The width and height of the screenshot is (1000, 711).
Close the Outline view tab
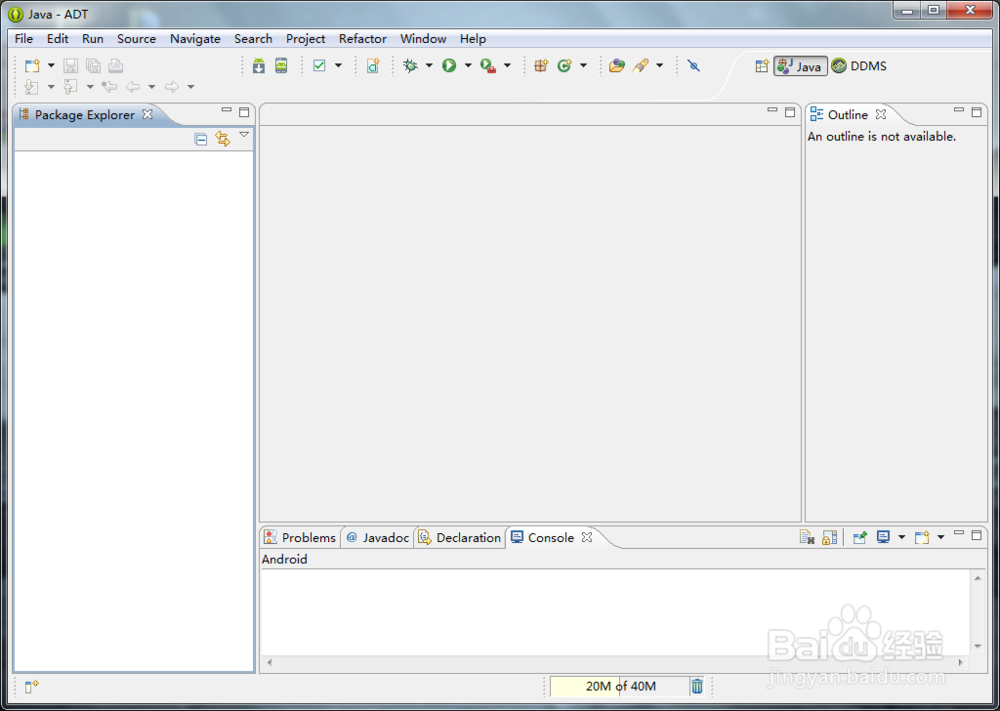881,114
